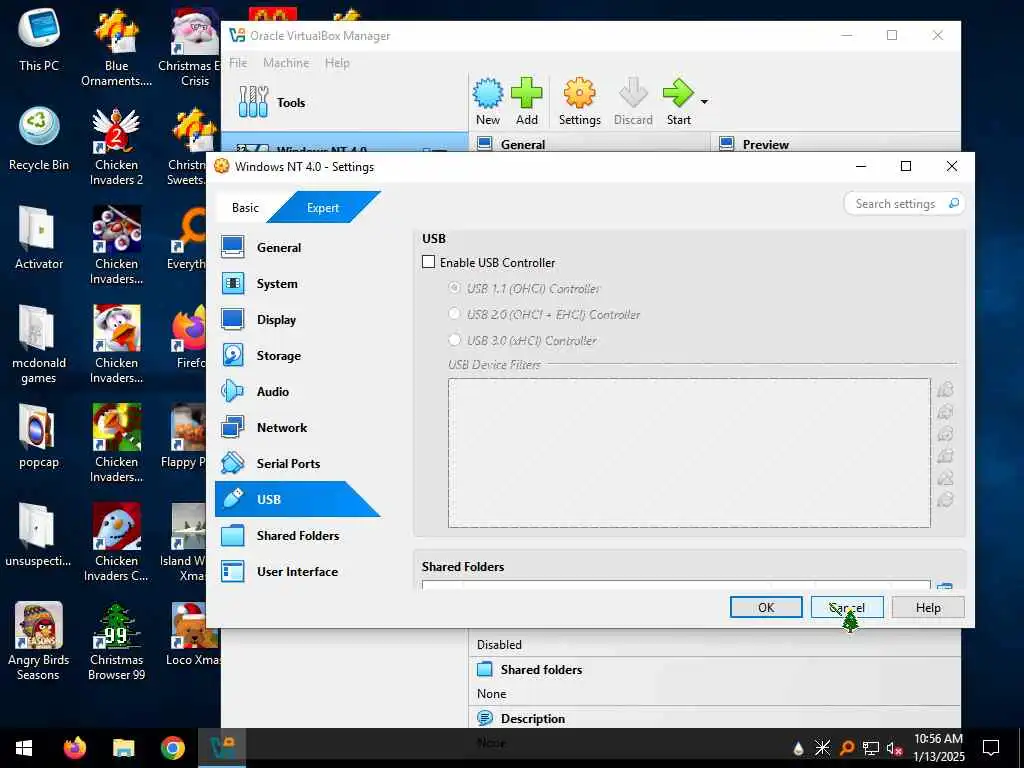Select USB 1.1 (OHCI) Controller radio
1024x768 pixels.
click(x=455, y=288)
